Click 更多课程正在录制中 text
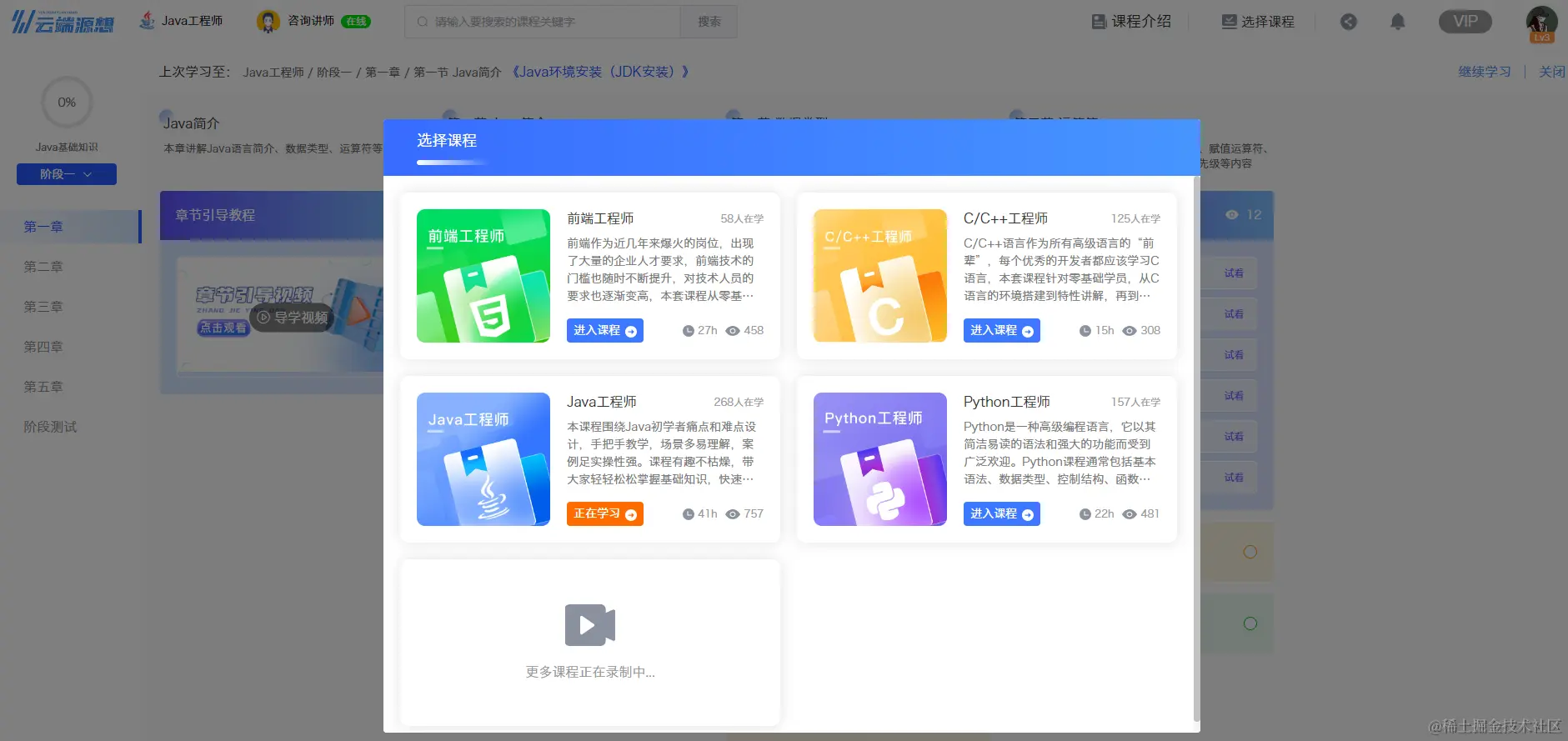Viewport: 1568px width, 741px height. [590, 672]
